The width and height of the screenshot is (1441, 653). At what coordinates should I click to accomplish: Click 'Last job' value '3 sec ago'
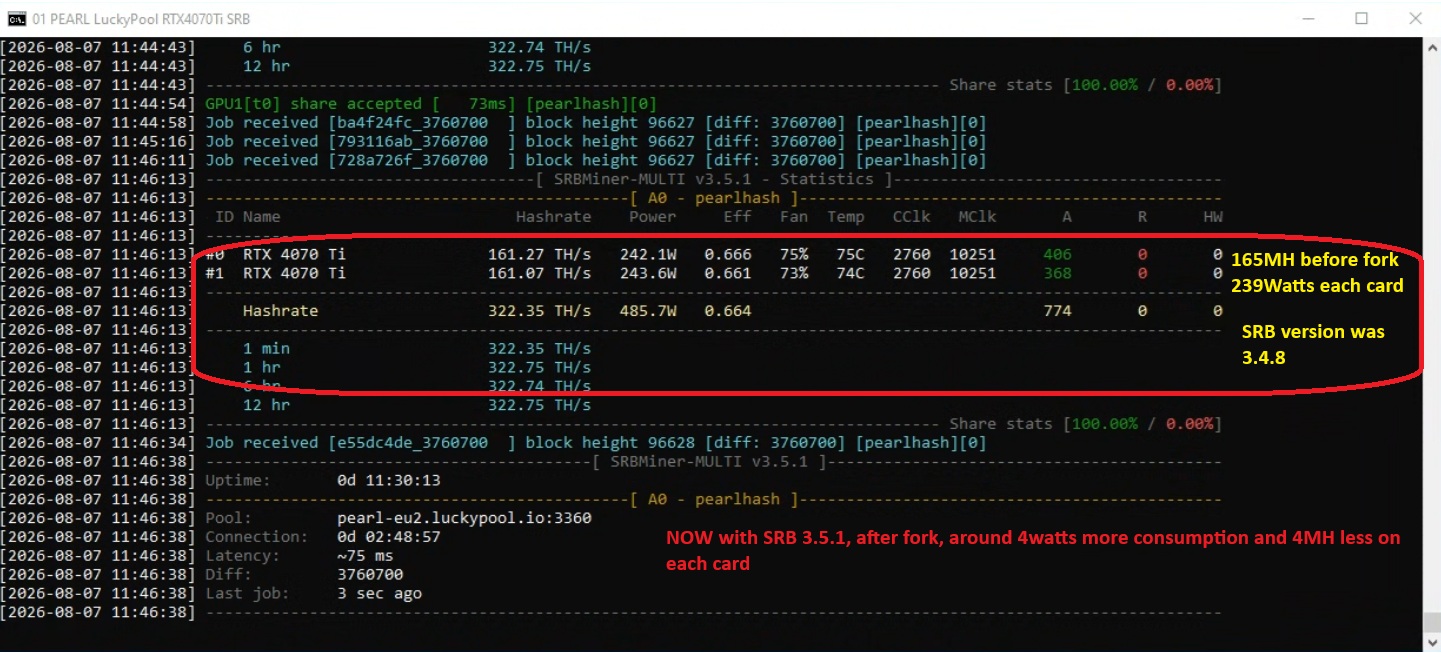(x=379, y=594)
